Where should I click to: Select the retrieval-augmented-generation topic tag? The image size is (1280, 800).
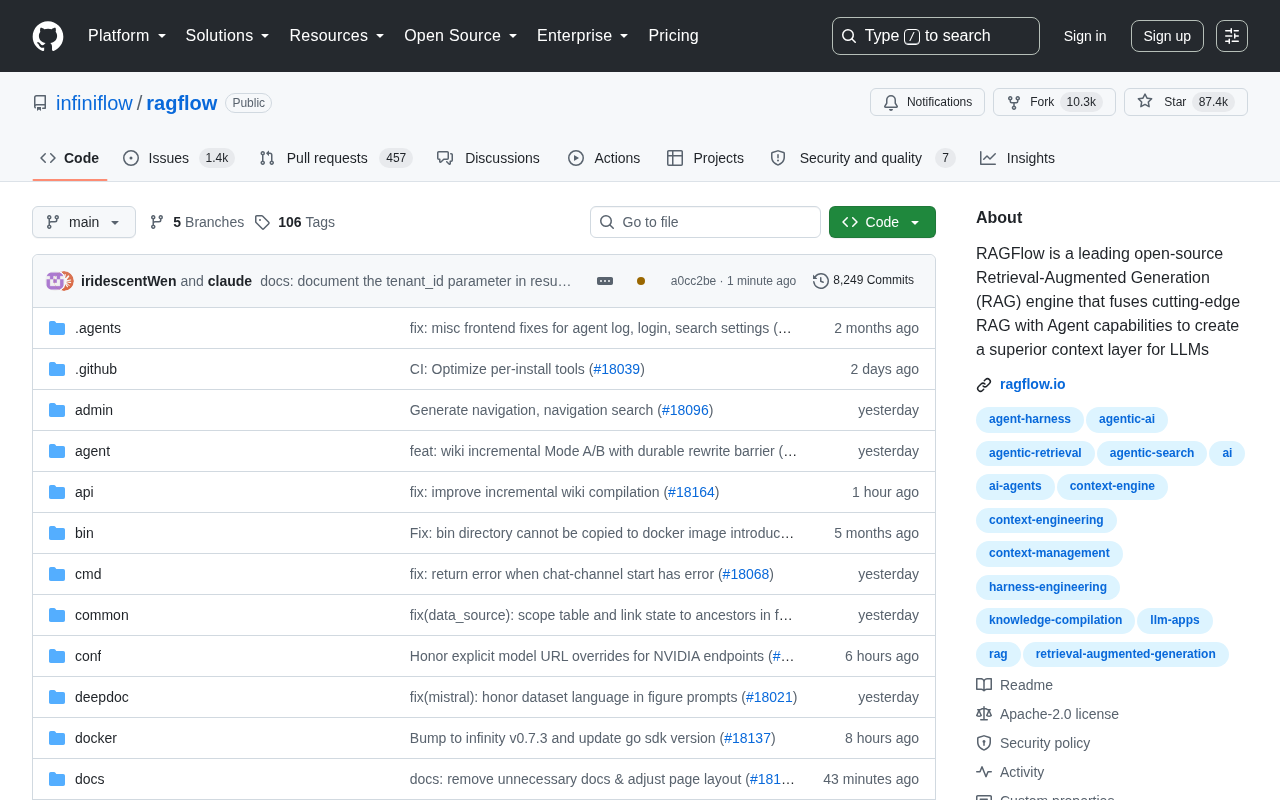point(1126,655)
